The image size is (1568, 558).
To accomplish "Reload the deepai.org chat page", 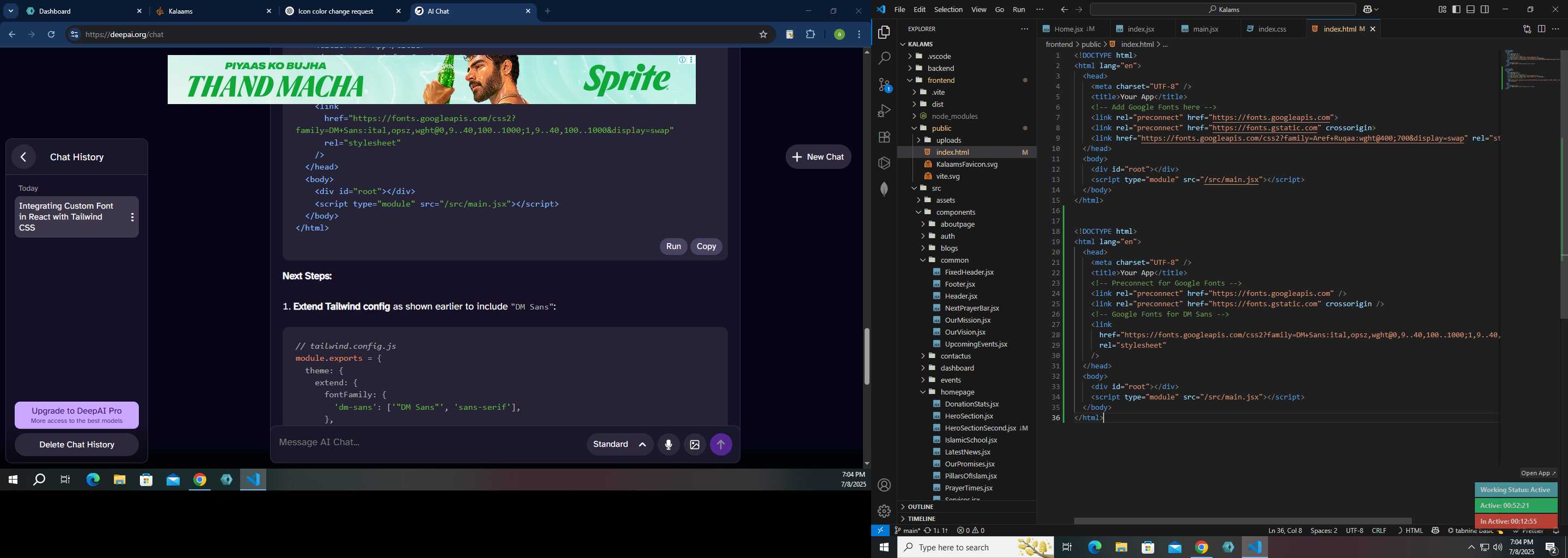I will coord(51,35).
